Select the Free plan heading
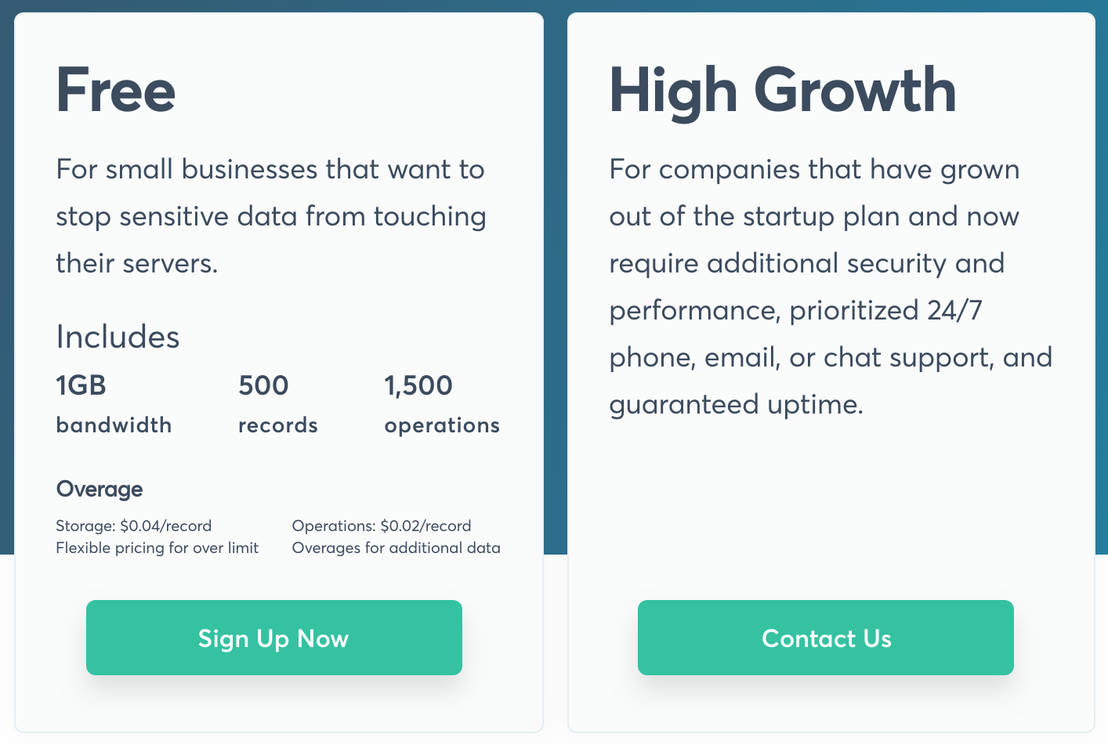This screenshot has height=744, width=1108. pos(115,90)
